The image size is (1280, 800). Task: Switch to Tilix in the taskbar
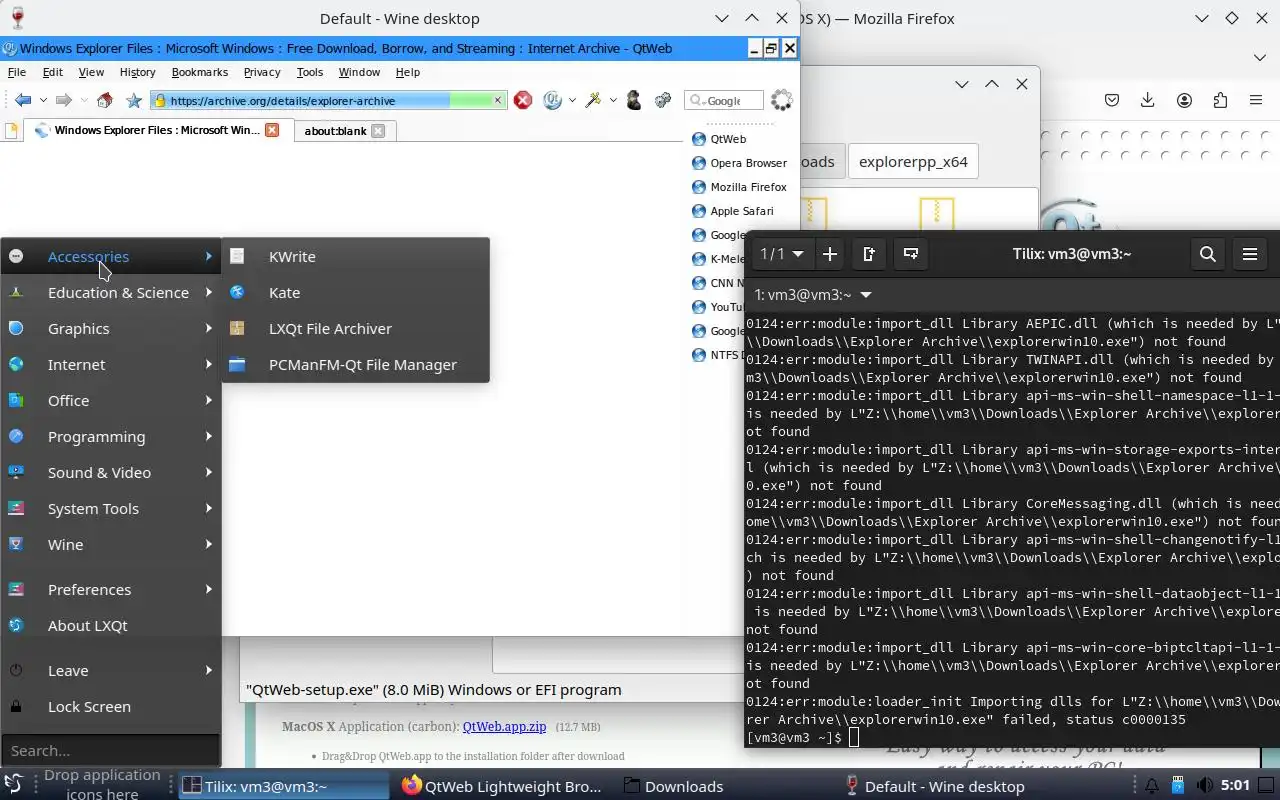click(283, 786)
